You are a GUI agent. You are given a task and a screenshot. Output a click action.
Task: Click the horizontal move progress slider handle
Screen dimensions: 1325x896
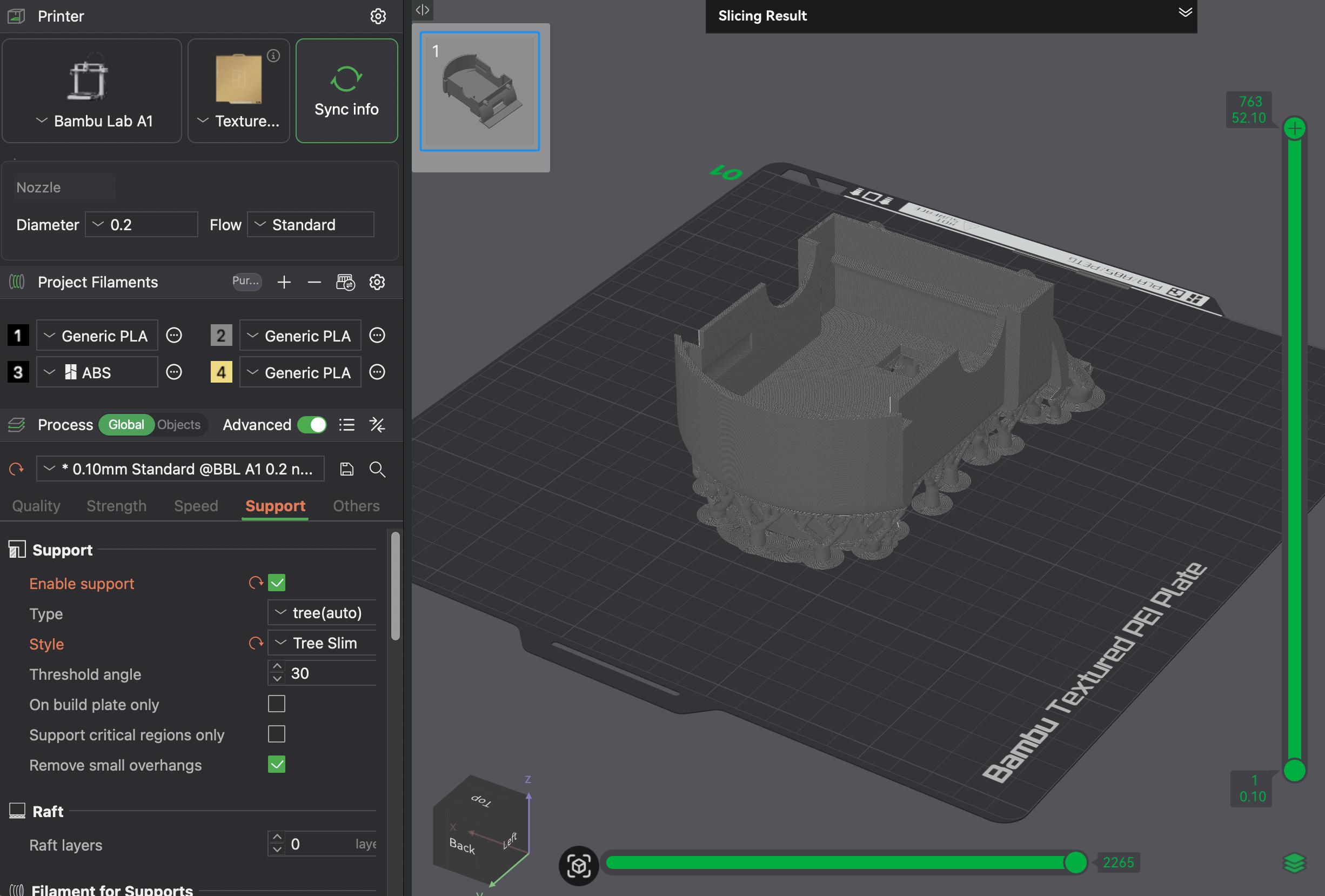click(1075, 862)
